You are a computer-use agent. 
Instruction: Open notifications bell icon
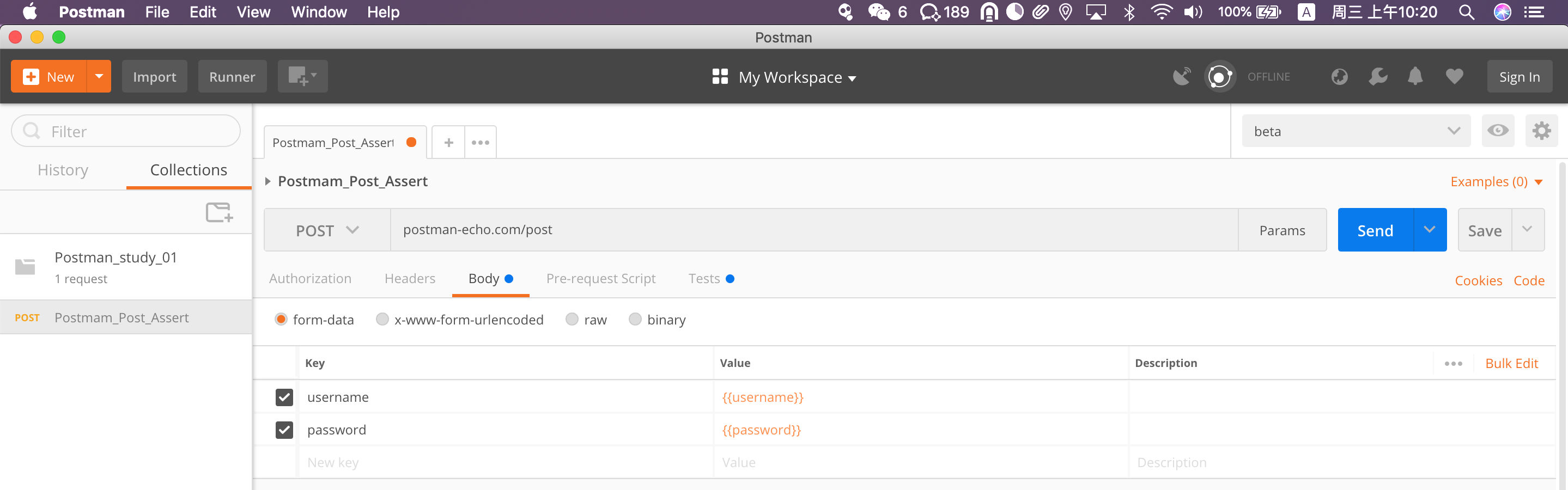1415,77
